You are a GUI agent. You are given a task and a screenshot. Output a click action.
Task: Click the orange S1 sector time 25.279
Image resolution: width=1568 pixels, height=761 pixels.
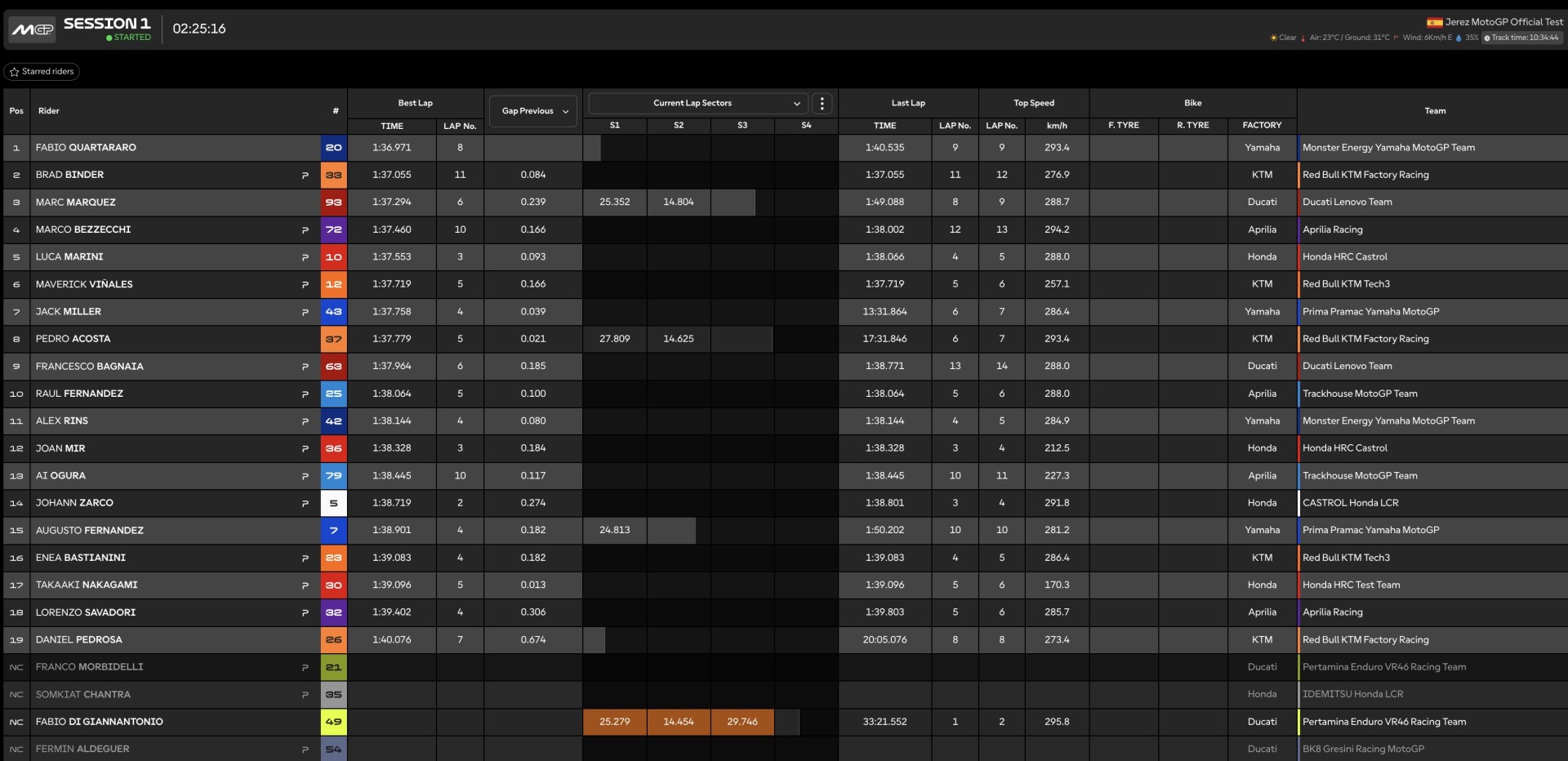click(615, 722)
